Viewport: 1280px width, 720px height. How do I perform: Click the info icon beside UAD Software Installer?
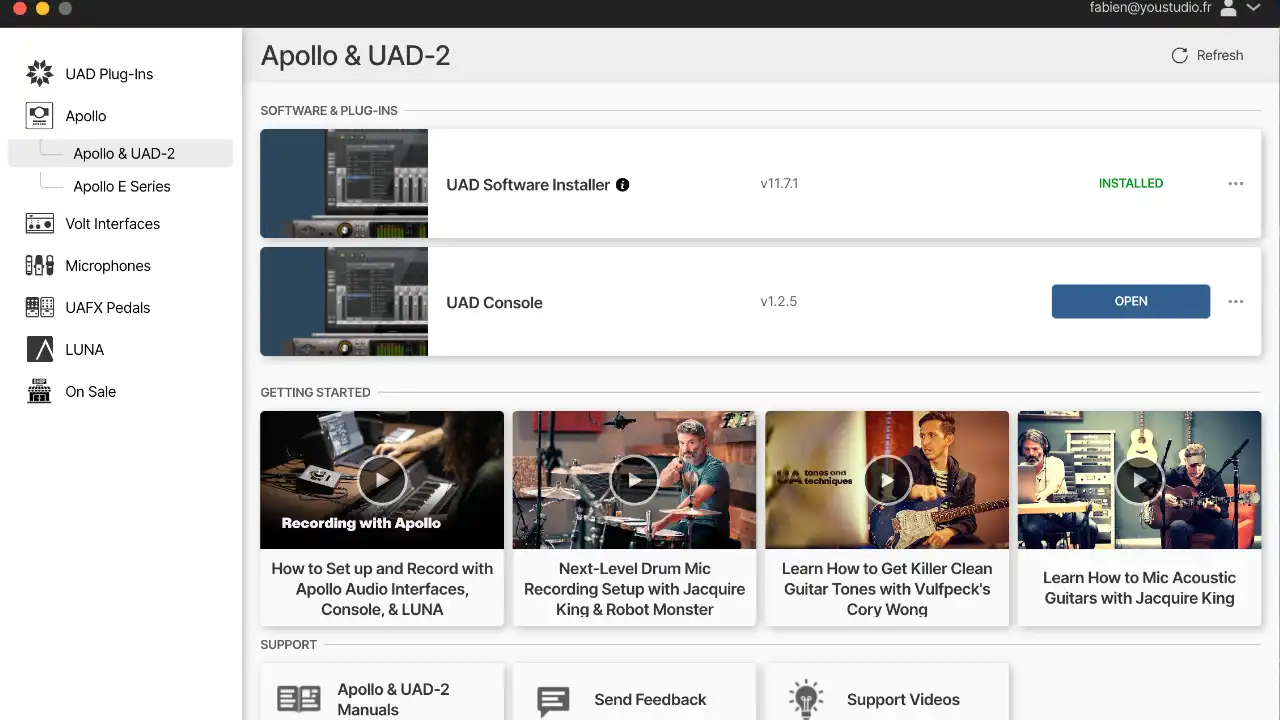tap(622, 184)
